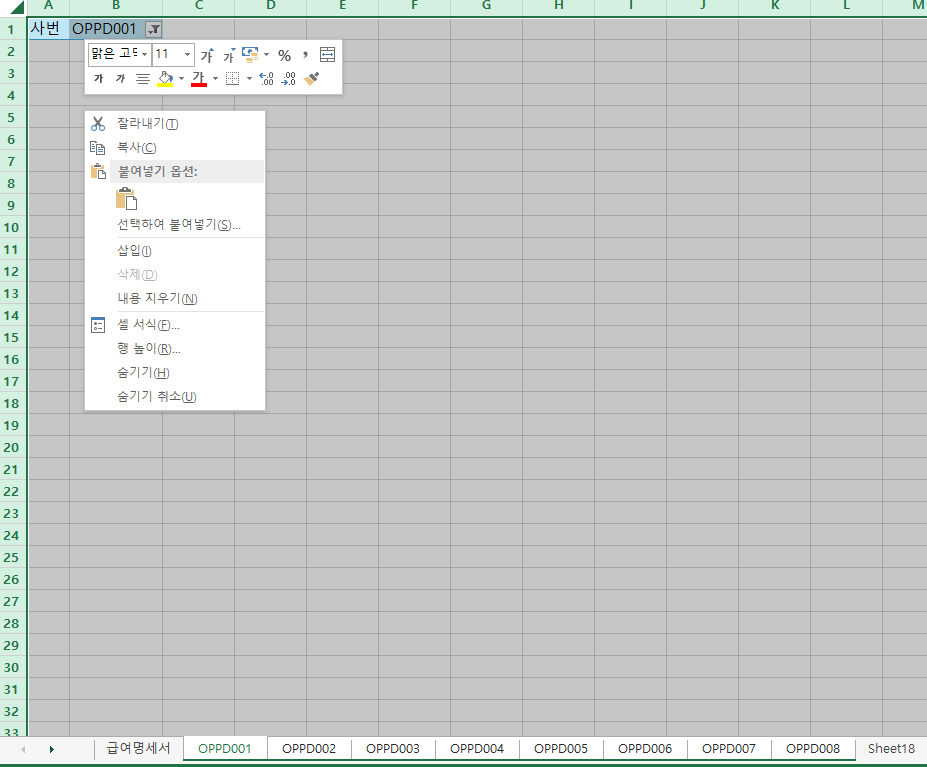Open the filter dropdown in cell B1
The width and height of the screenshot is (927, 767).
click(153, 29)
